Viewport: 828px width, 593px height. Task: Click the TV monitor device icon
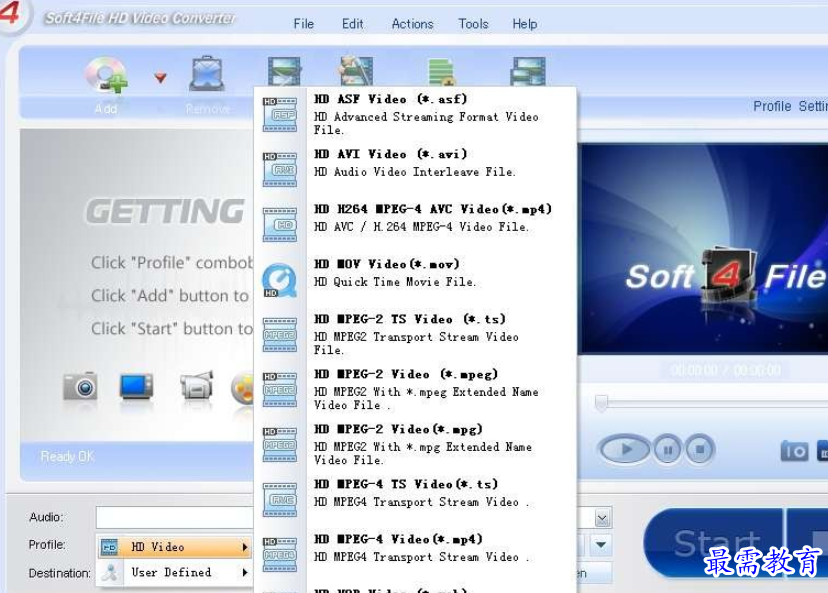point(136,387)
